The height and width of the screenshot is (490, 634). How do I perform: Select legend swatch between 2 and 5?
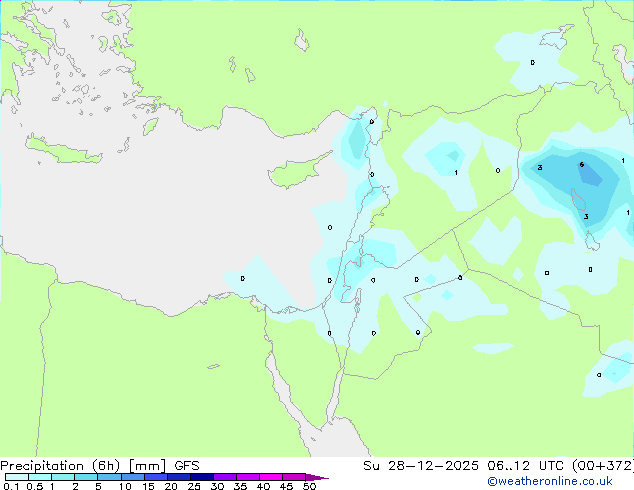click(x=86, y=477)
